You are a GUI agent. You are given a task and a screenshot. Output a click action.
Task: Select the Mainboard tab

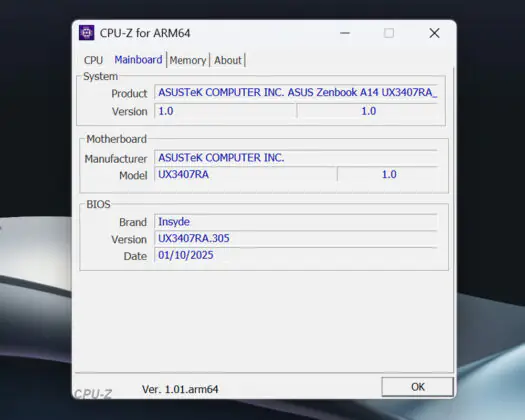(138, 60)
